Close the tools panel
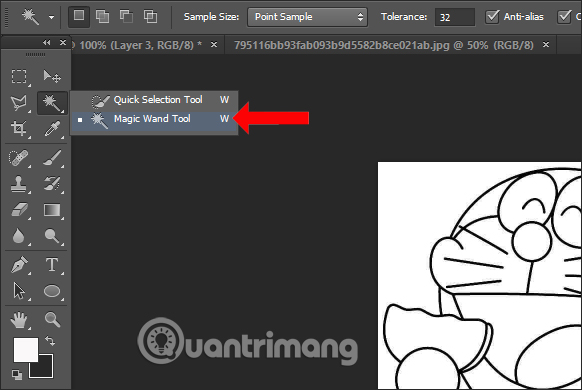The image size is (582, 390). (63, 43)
